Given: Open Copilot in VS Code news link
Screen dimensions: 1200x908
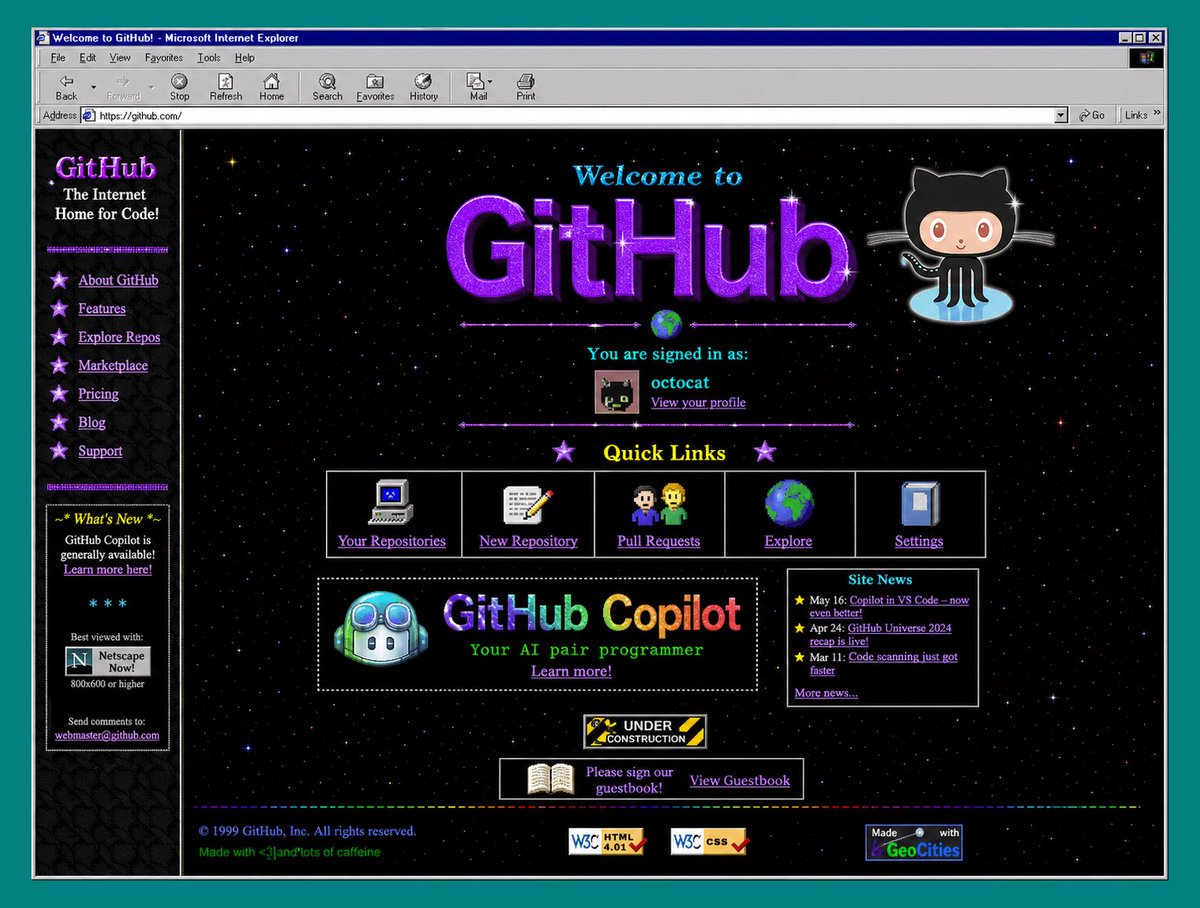Looking at the screenshot, I should click(x=889, y=607).
